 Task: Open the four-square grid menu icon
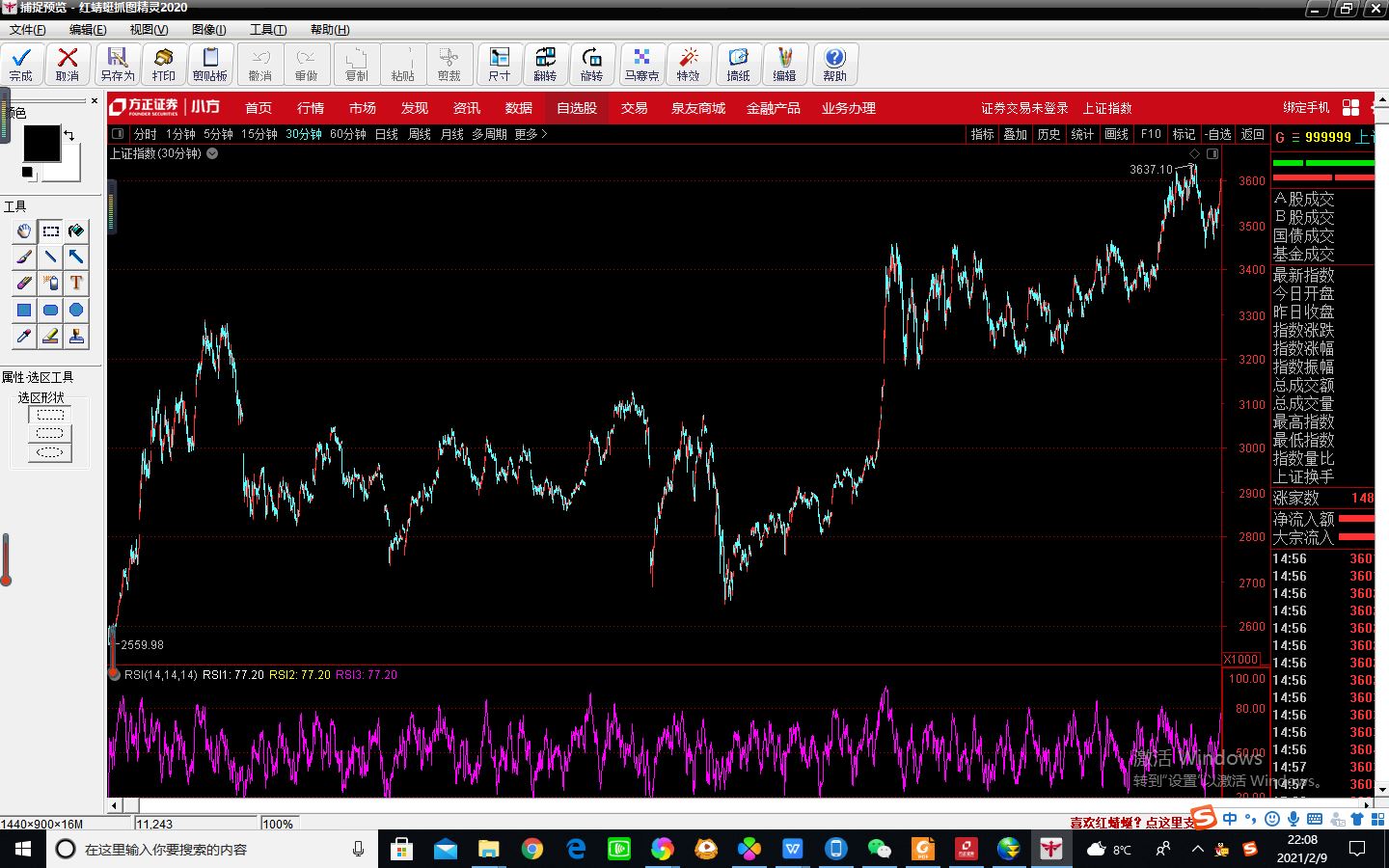[1350, 107]
